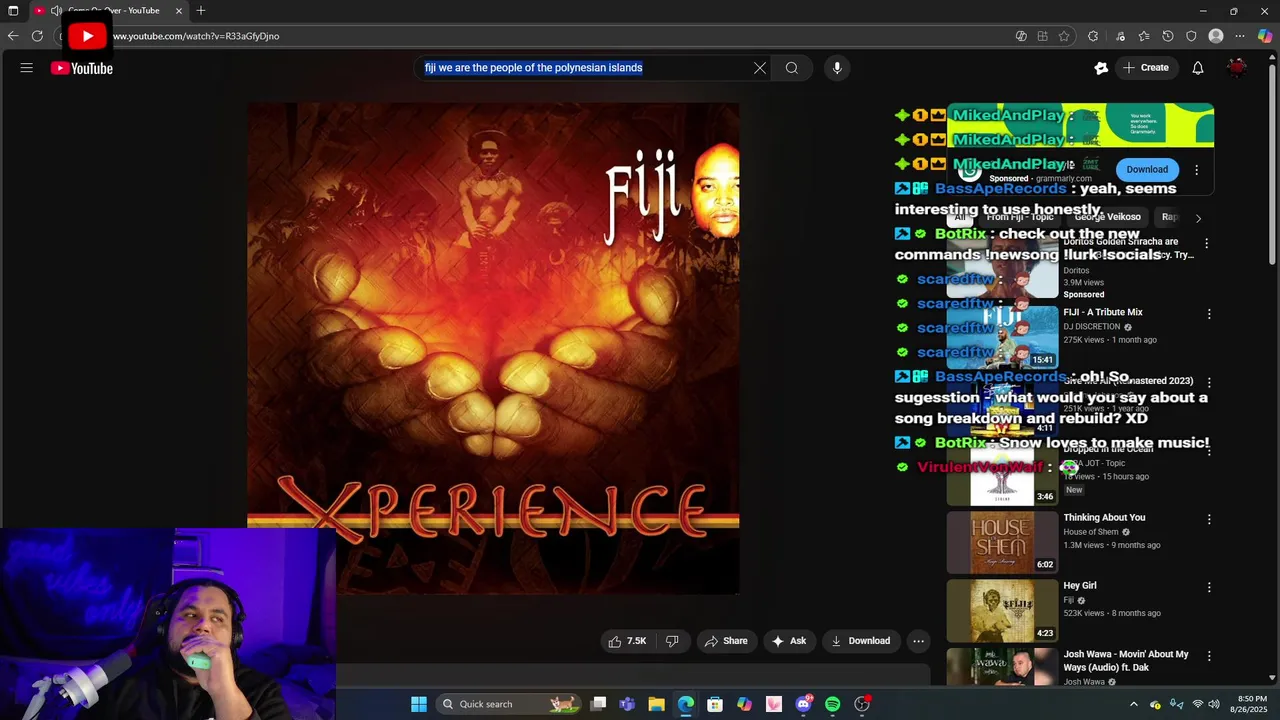
Task: Open the Copilot sidebar icon
Action: coord(1265,36)
